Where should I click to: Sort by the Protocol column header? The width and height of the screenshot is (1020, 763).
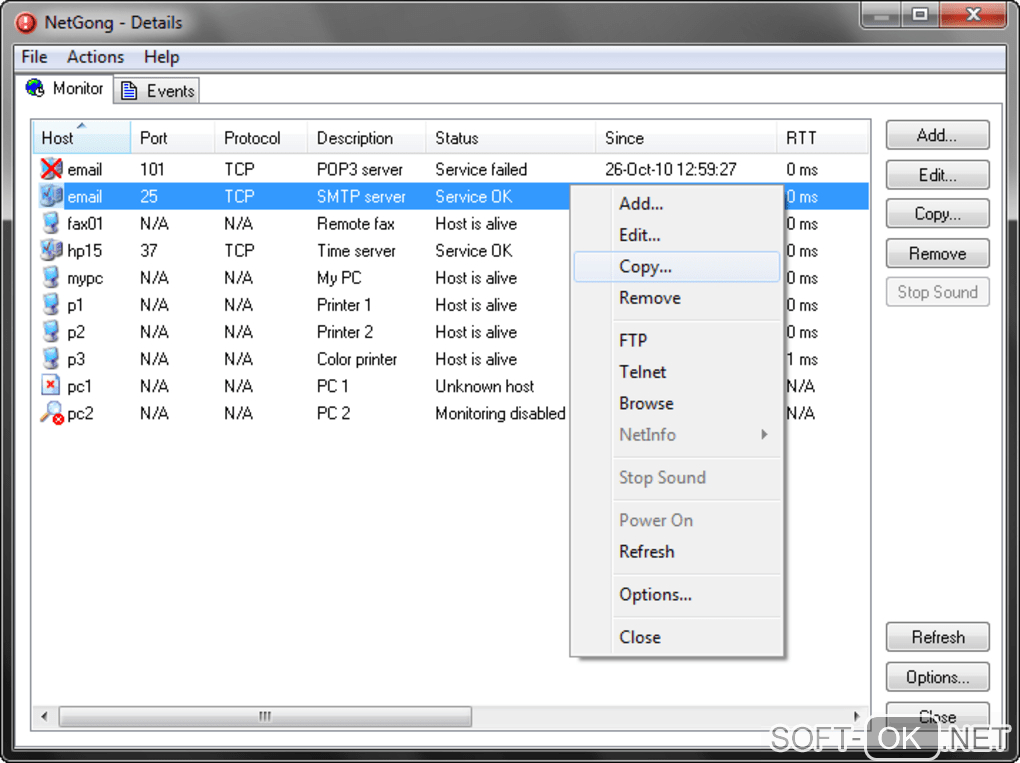click(x=261, y=138)
